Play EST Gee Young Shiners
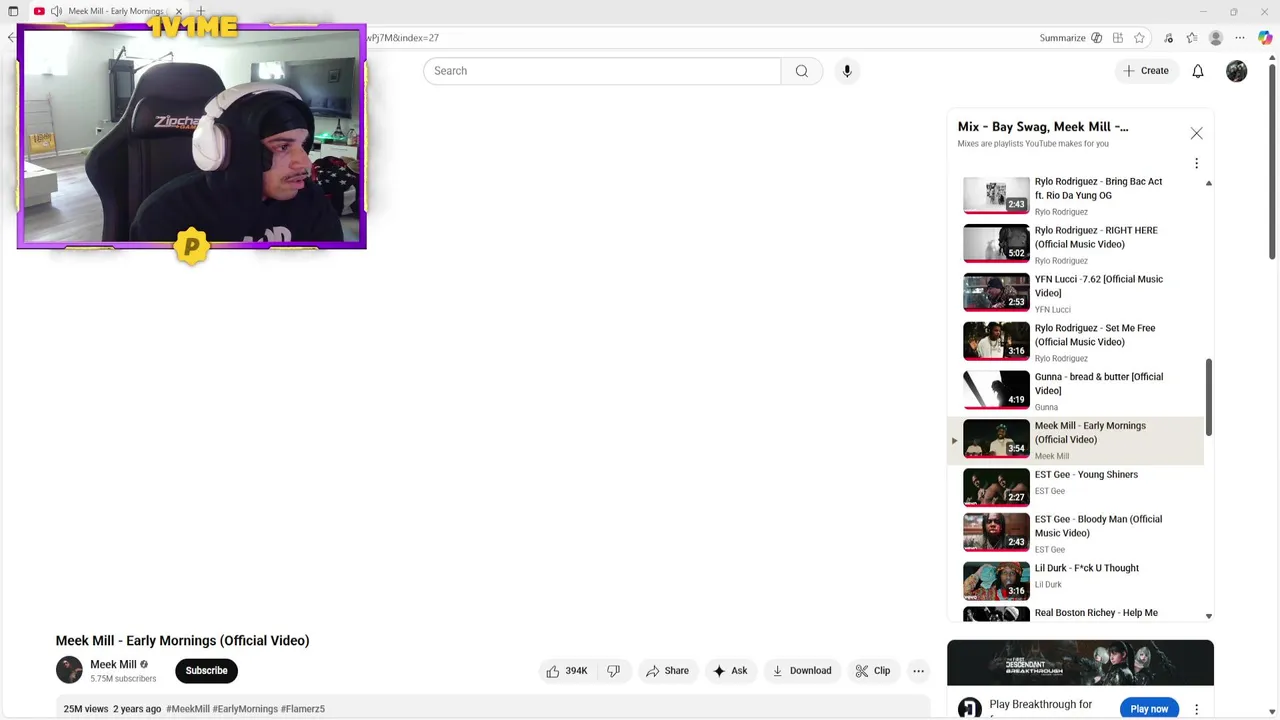 tap(1086, 475)
